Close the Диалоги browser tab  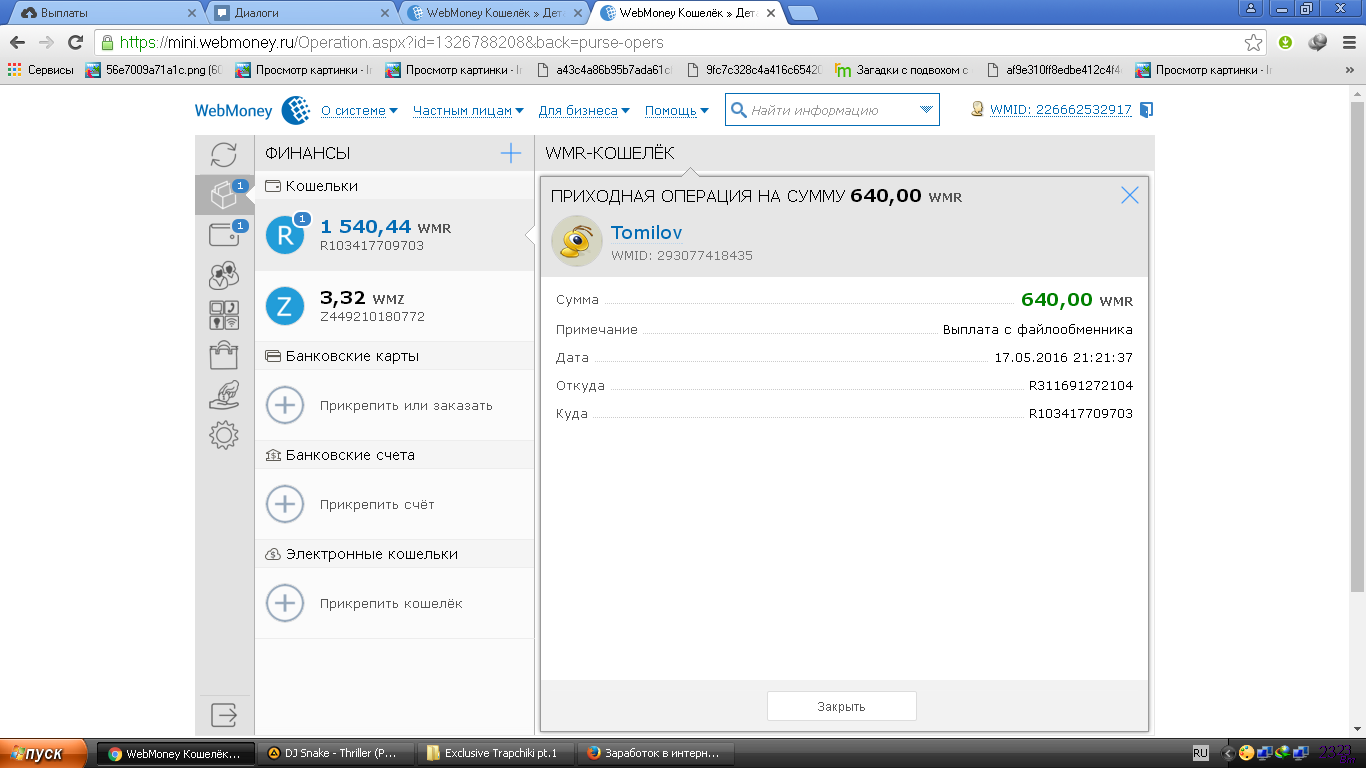click(x=384, y=13)
